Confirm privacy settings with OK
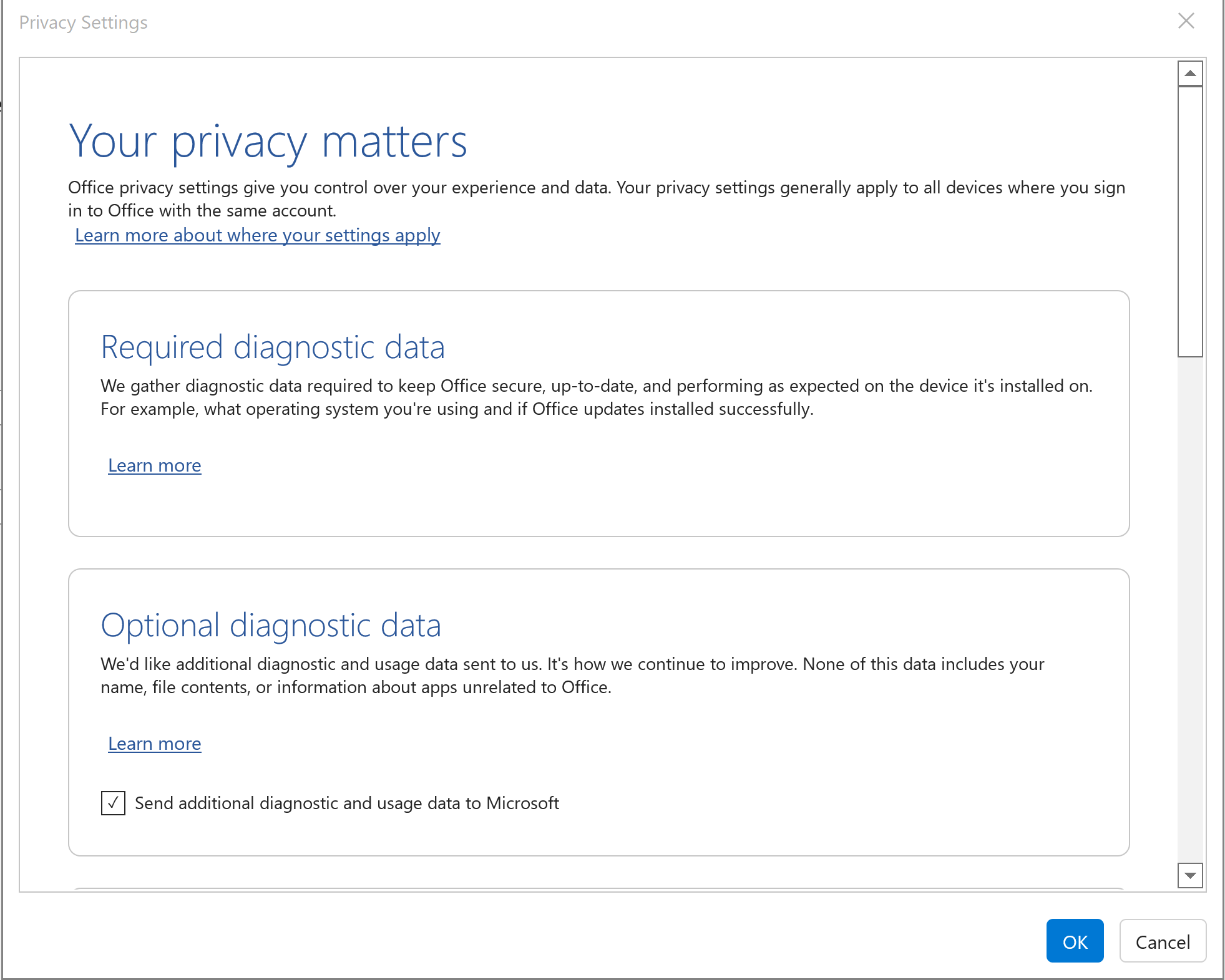This screenshot has width=1225, height=980. click(1075, 941)
